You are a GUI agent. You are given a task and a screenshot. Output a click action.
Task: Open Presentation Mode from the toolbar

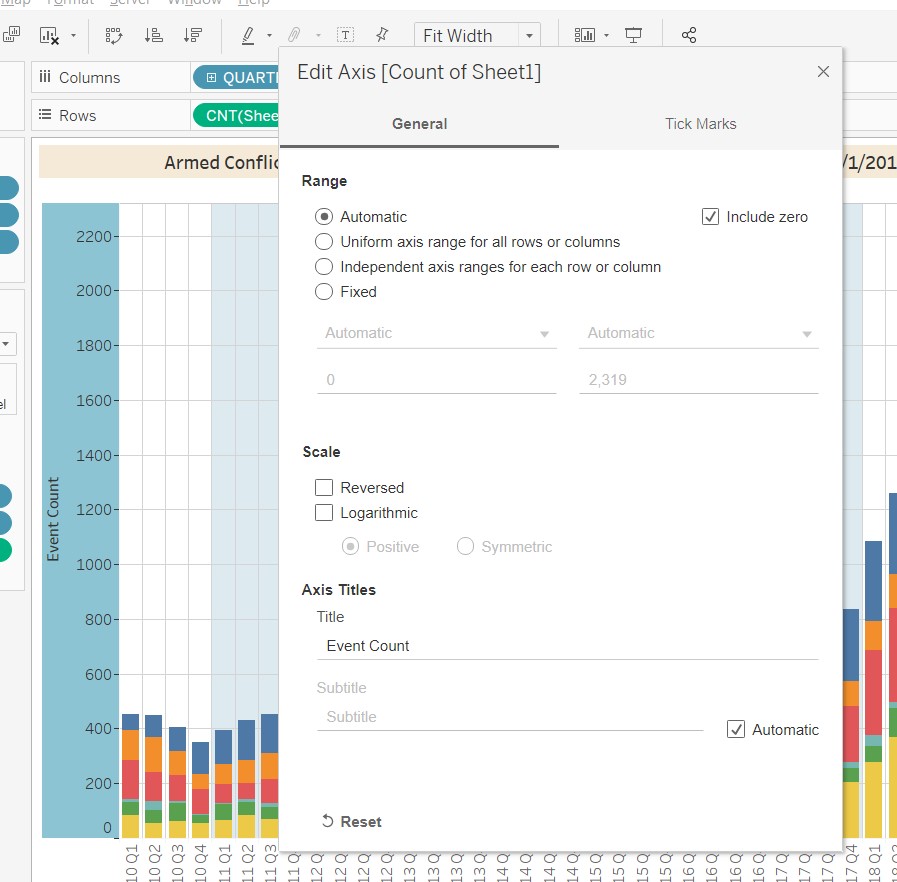click(633, 35)
